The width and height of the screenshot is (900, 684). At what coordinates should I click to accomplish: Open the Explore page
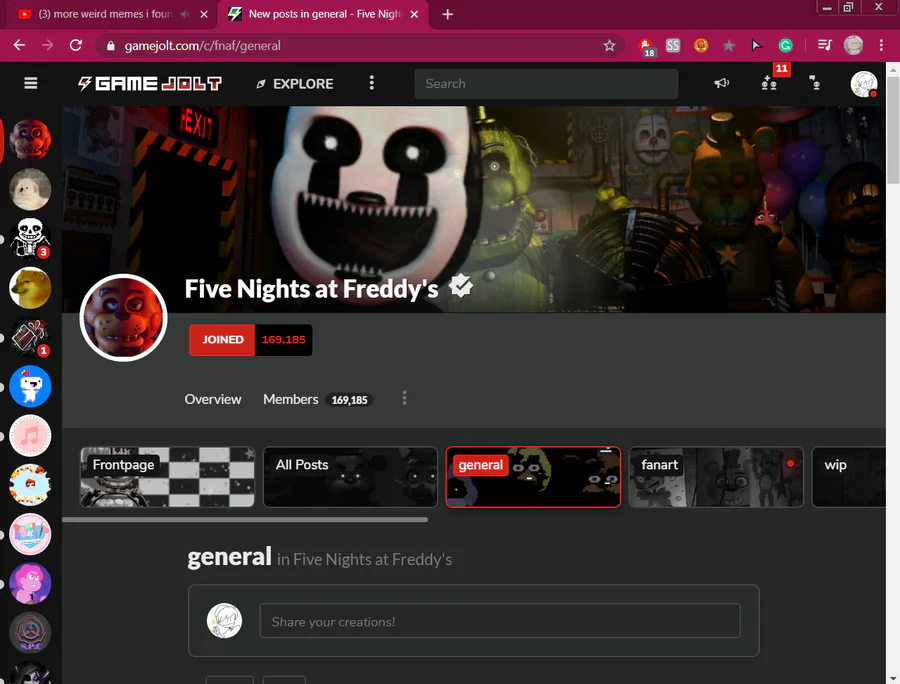coord(294,84)
